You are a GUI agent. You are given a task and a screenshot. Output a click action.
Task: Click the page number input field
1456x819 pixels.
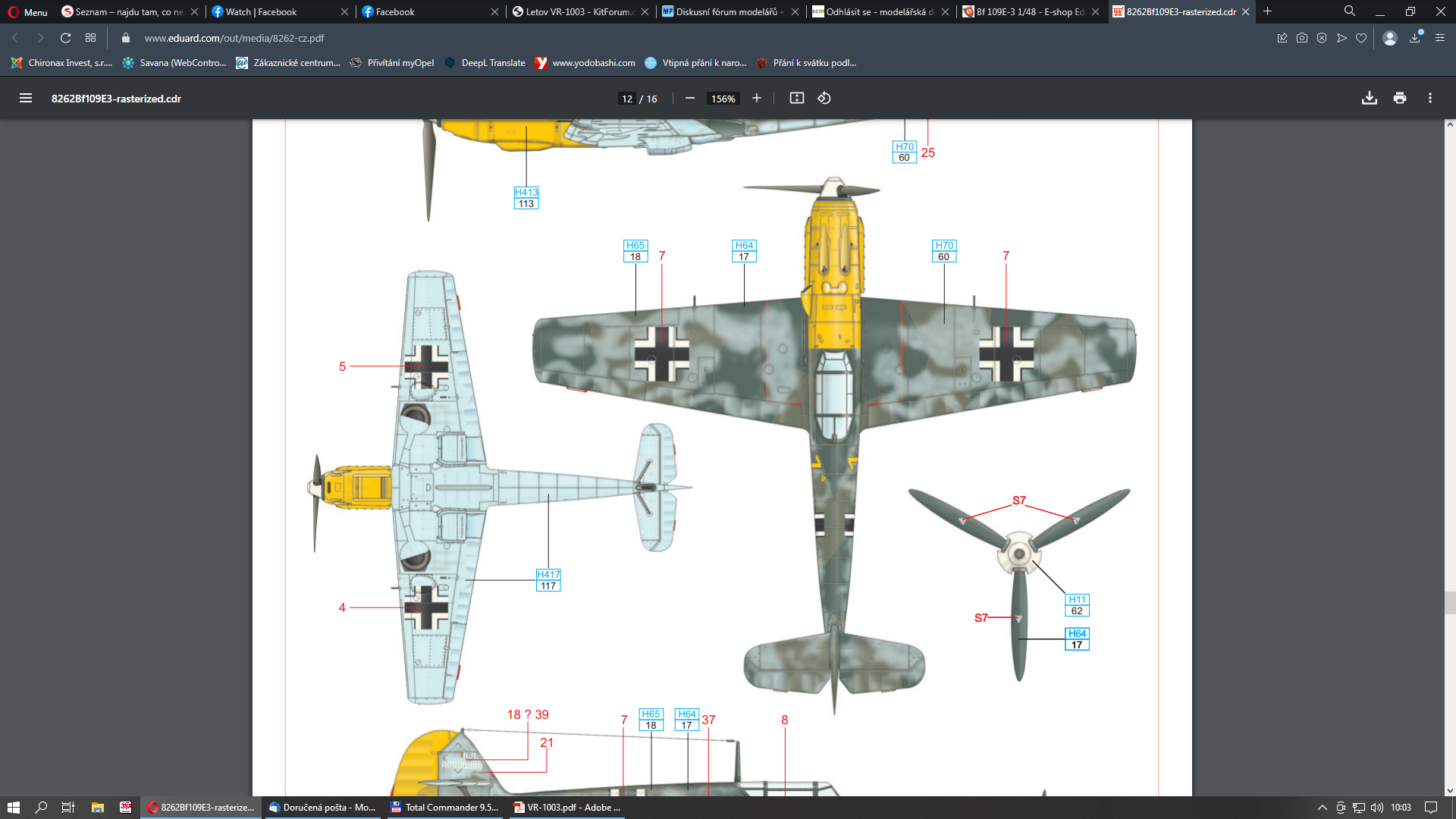tap(627, 99)
